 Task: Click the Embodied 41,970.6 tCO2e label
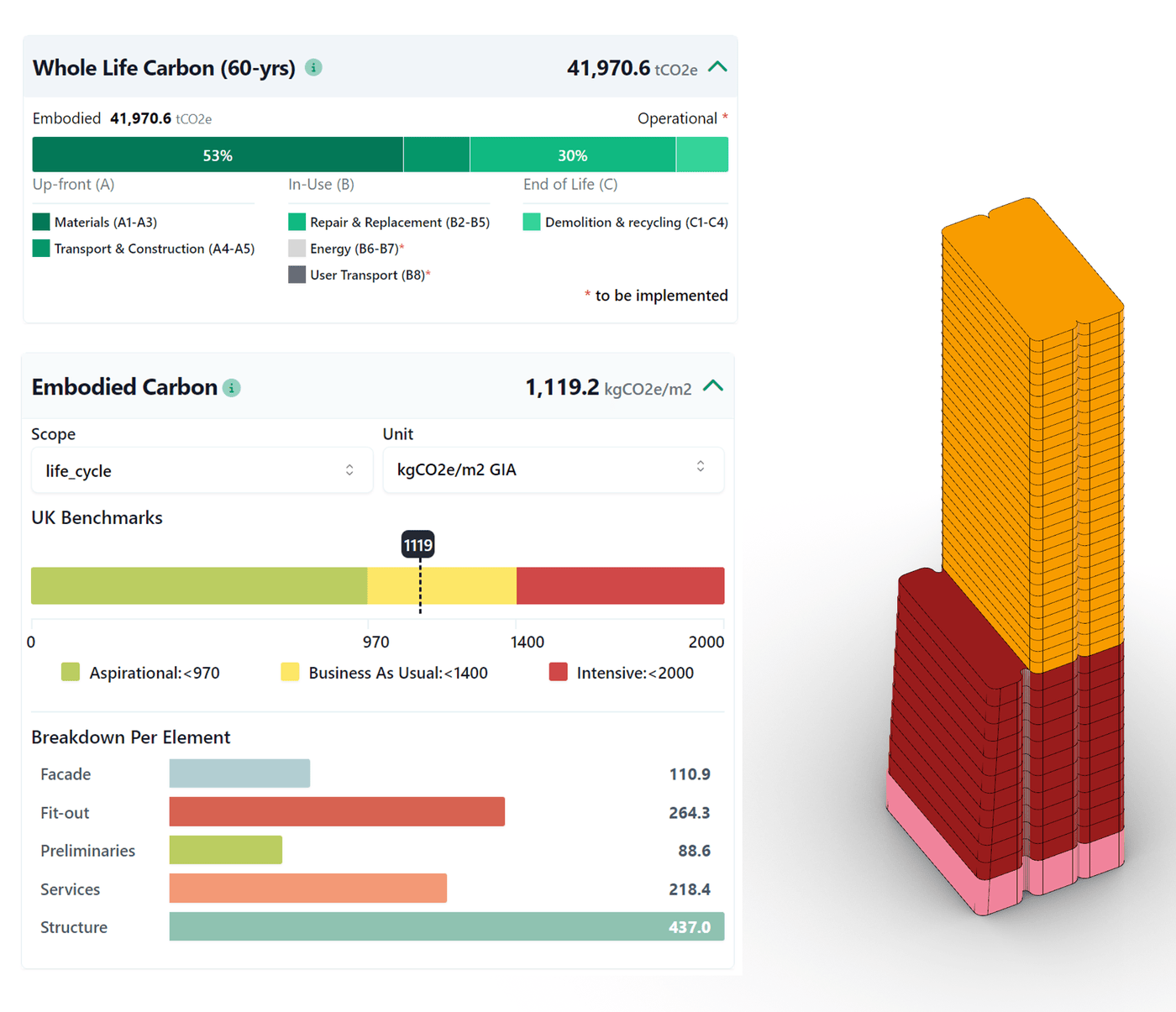(x=122, y=118)
